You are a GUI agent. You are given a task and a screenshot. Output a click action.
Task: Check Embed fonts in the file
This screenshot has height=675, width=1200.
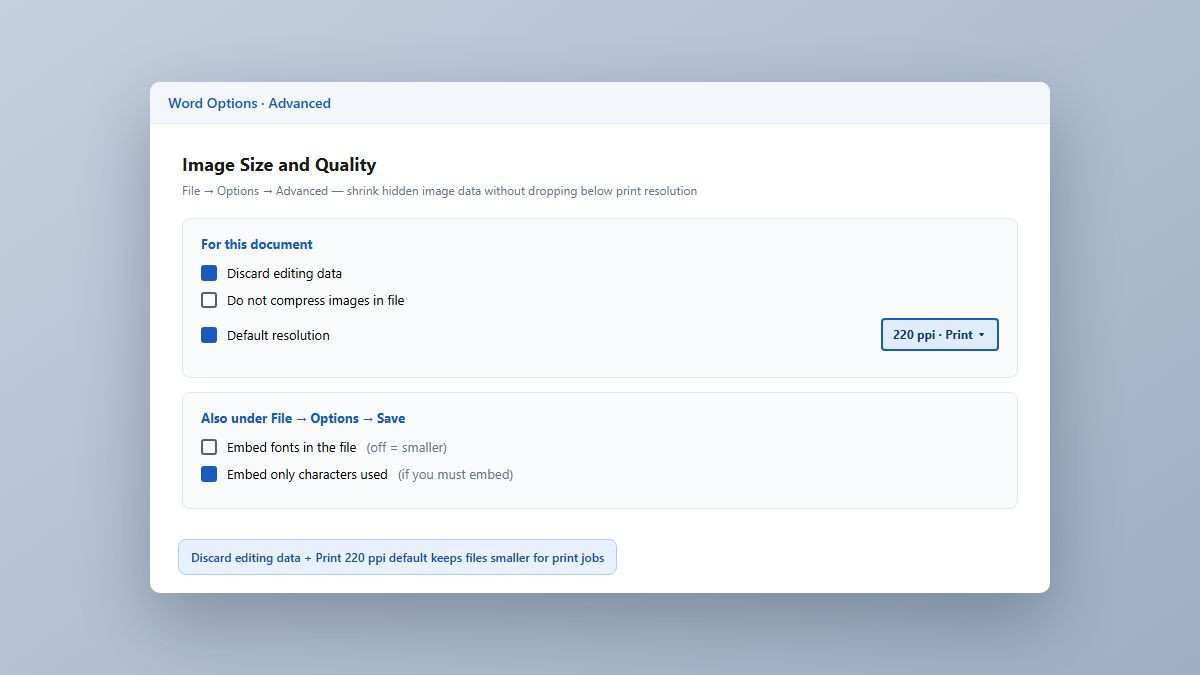[x=209, y=447]
